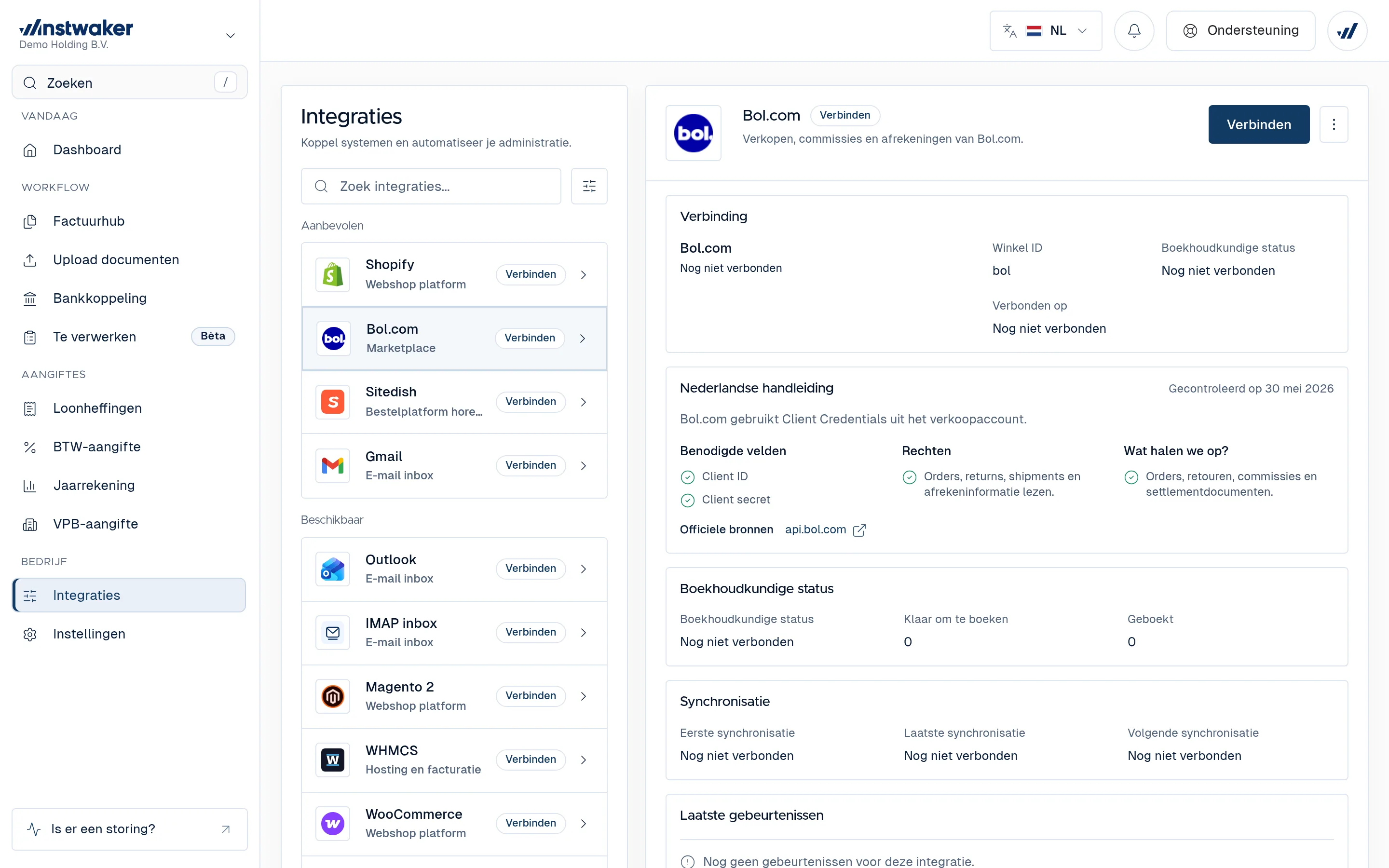Viewport: 1389px width, 868px height.
Task: Click the Gmail row title text
Action: [383, 456]
